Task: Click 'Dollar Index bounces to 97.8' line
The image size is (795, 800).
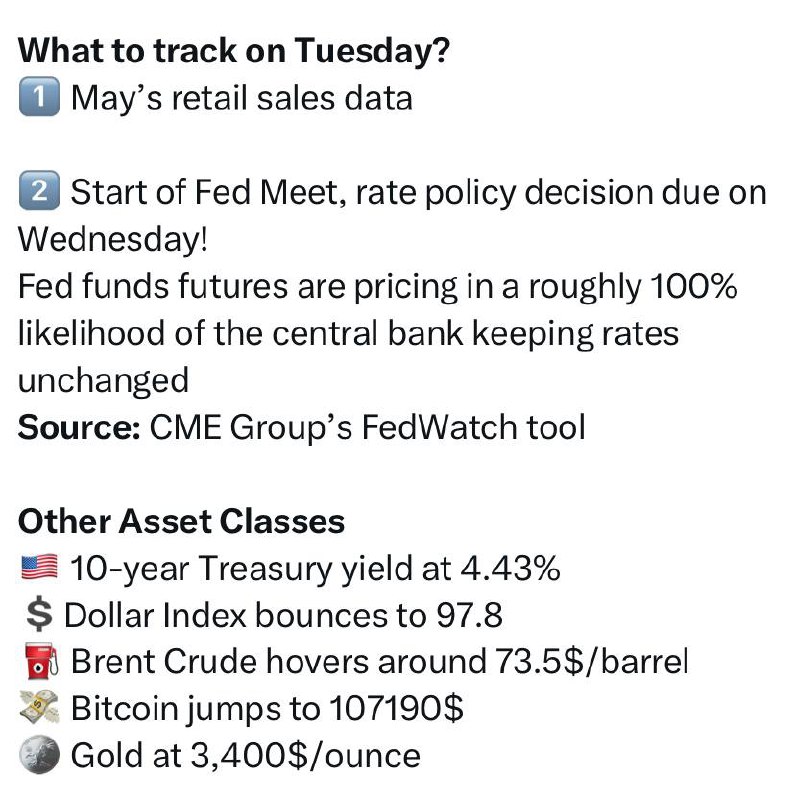Action: pyautogui.click(x=283, y=615)
